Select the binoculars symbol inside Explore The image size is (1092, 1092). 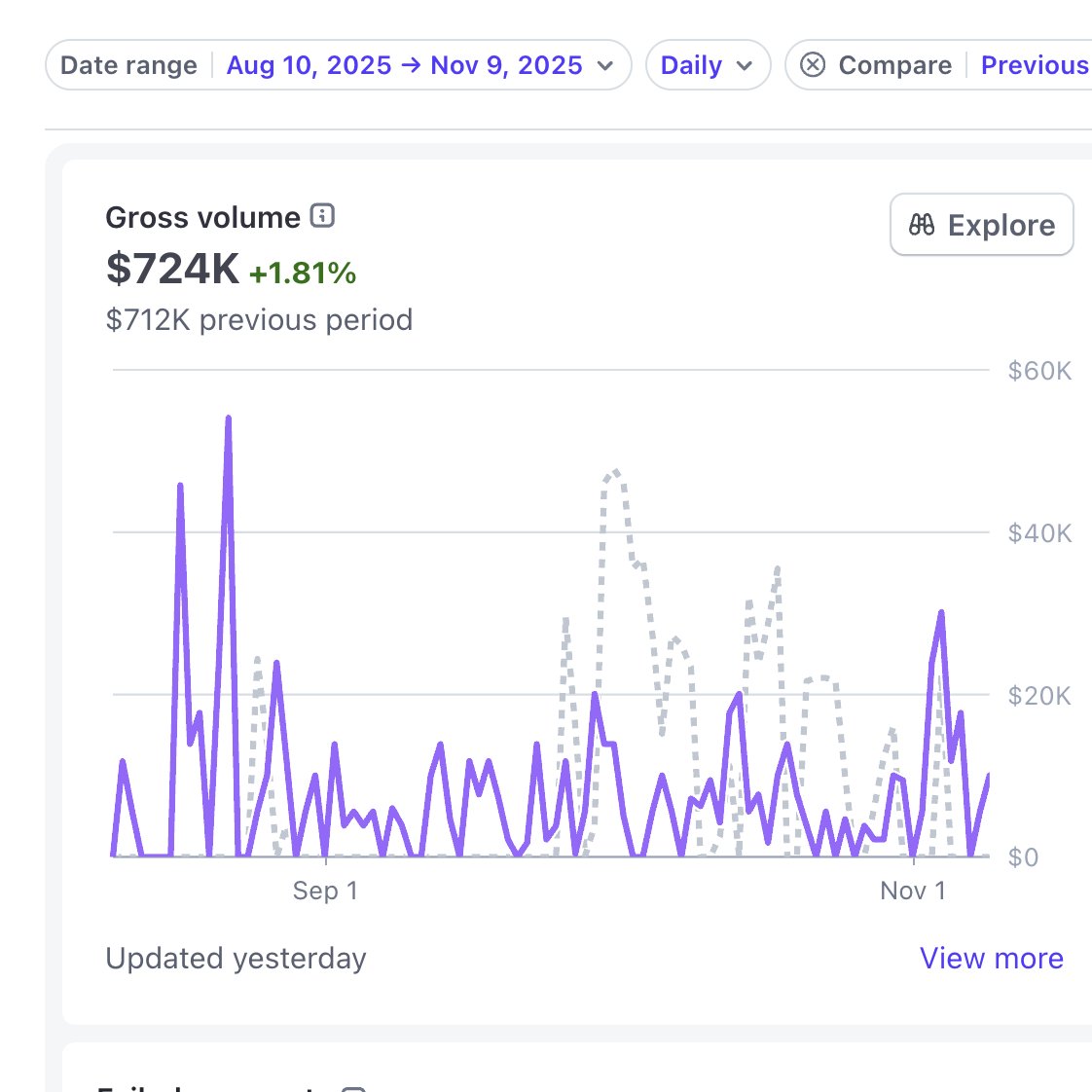922,225
